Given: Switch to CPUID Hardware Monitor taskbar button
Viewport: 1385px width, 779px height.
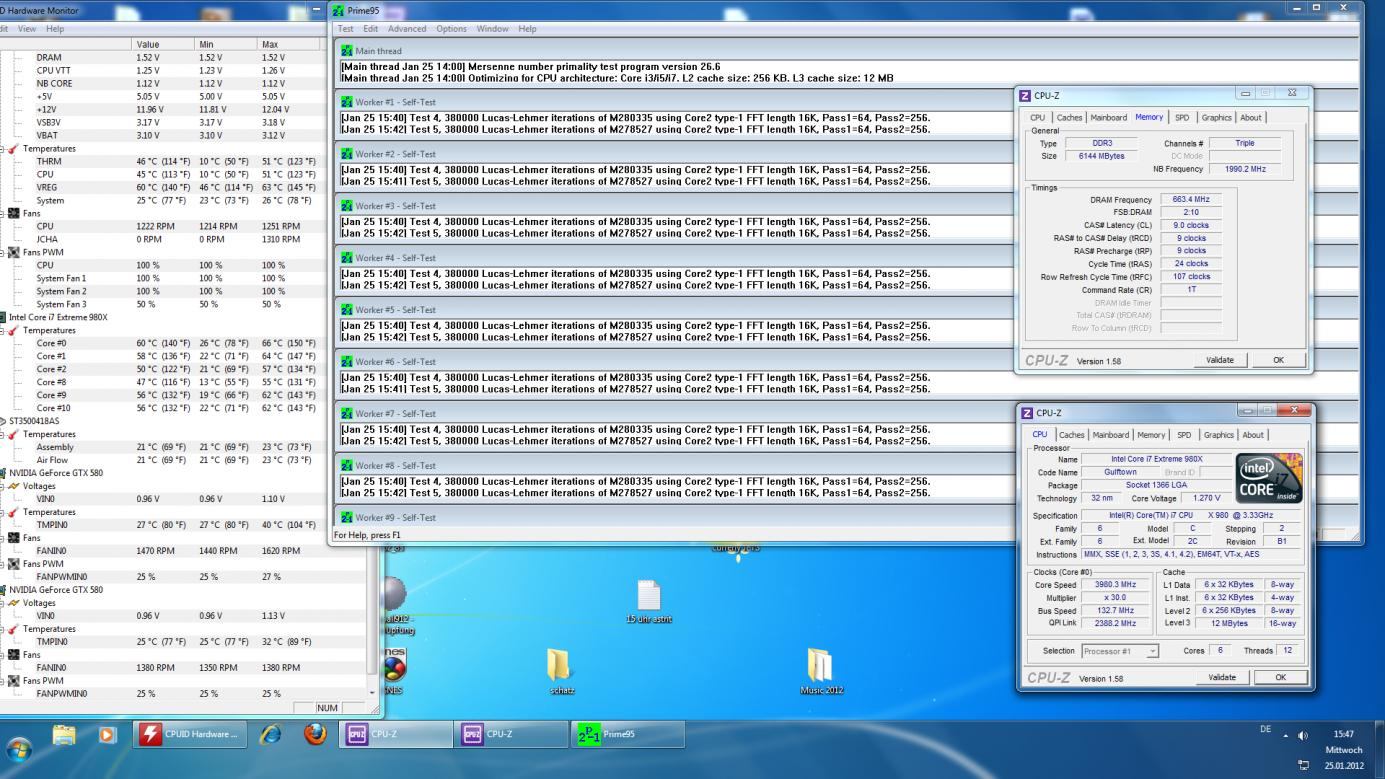Looking at the screenshot, I should tap(188, 735).
